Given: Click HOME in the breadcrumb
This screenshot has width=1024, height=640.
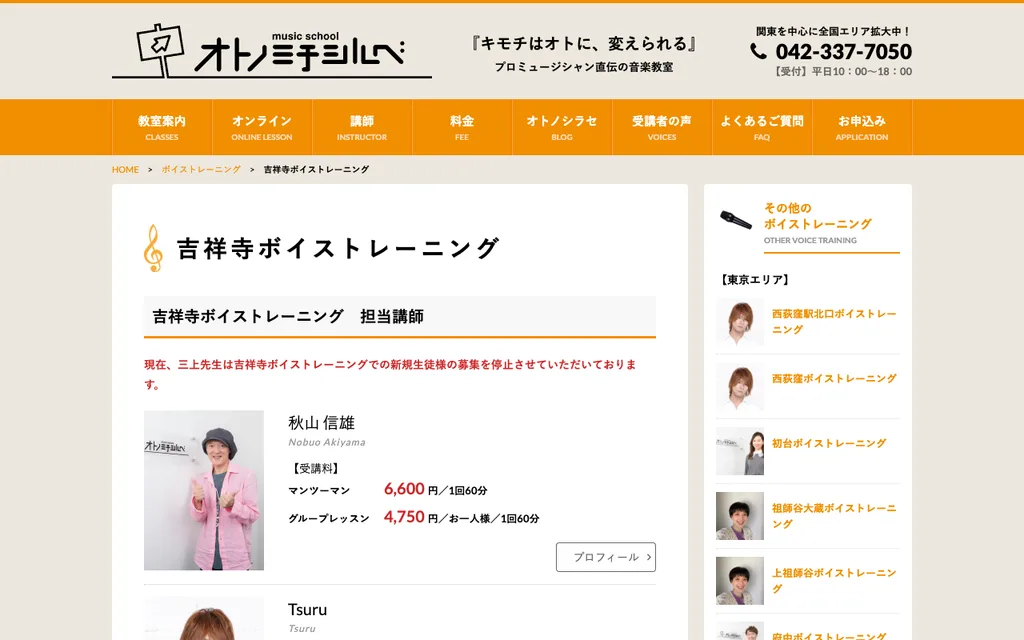Looking at the screenshot, I should pos(125,169).
